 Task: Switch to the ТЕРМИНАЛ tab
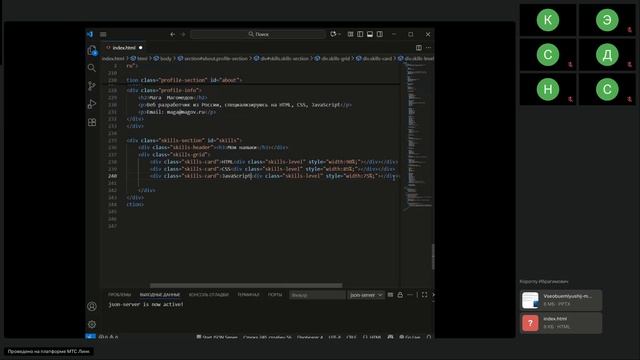(248, 295)
